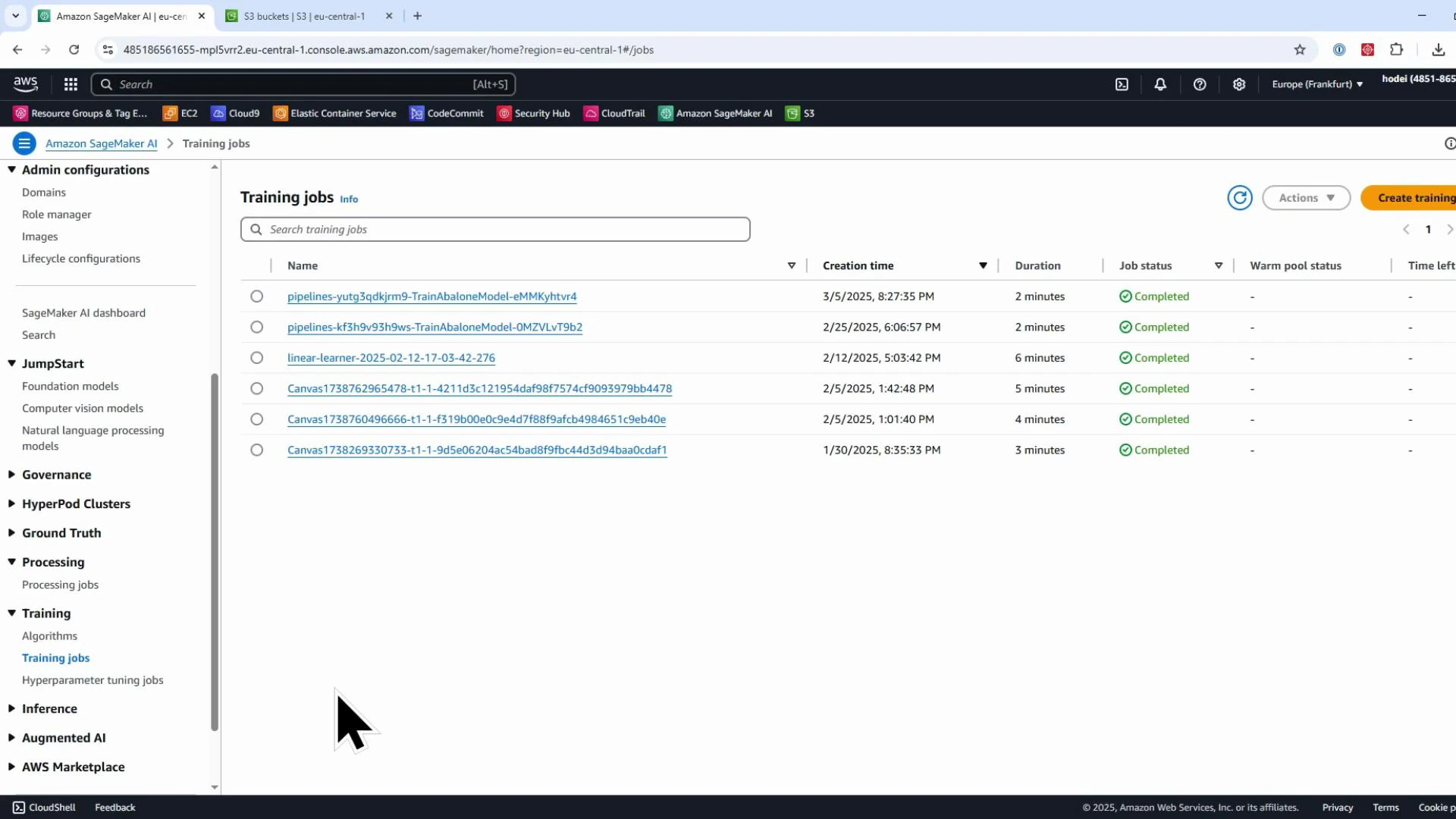
Task: Open the Job status filter dropdown
Action: [x=1219, y=265]
